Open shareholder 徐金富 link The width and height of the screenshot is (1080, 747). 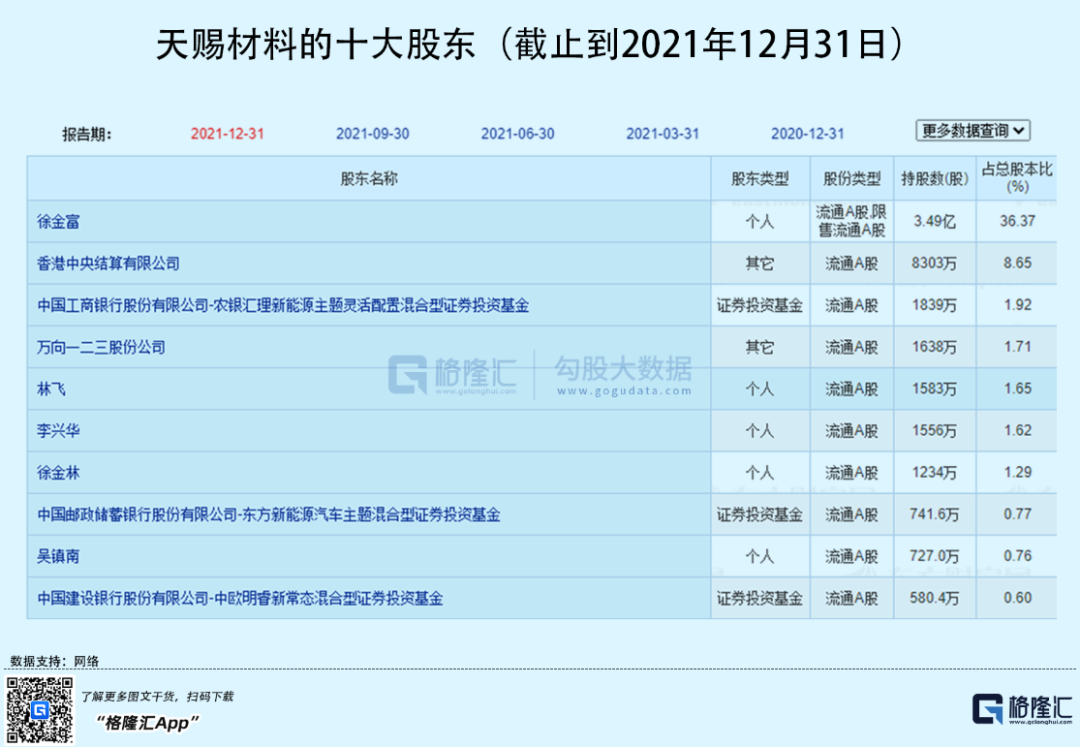(59, 222)
